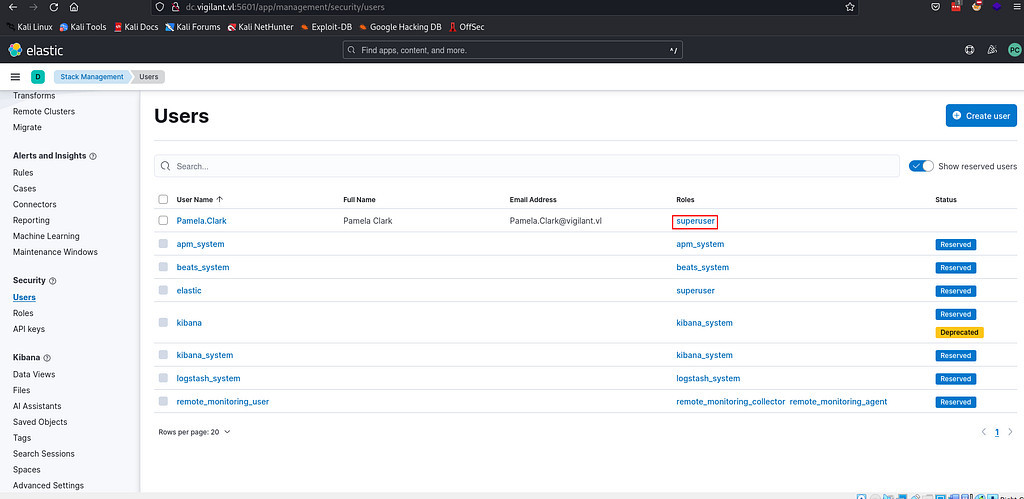Click Pamela.Clark@vigilant.vl email cell
Image resolution: width=1024 pixels, height=499 pixels.
(x=556, y=221)
